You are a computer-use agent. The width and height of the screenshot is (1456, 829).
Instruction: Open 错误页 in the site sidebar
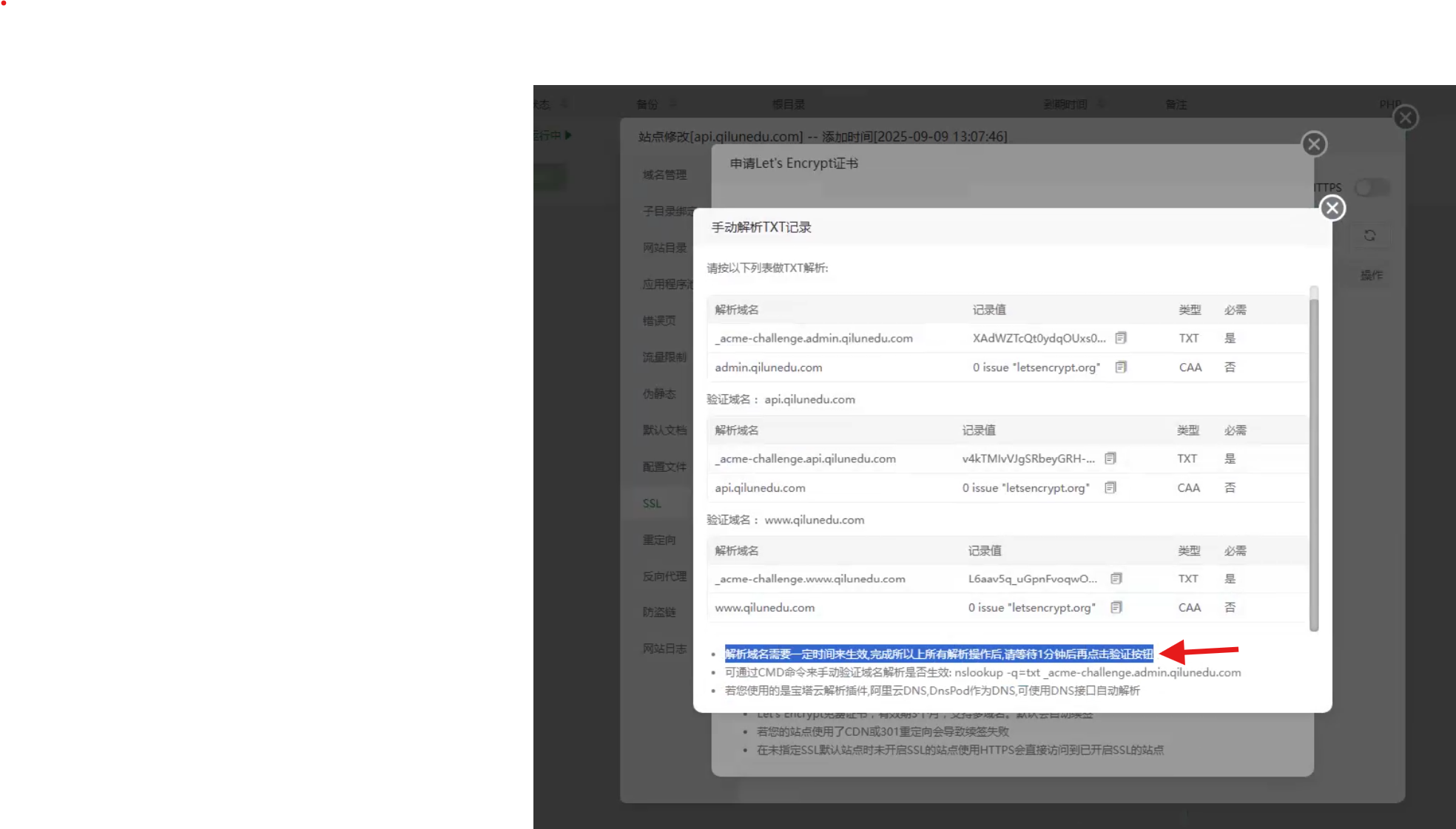point(659,320)
